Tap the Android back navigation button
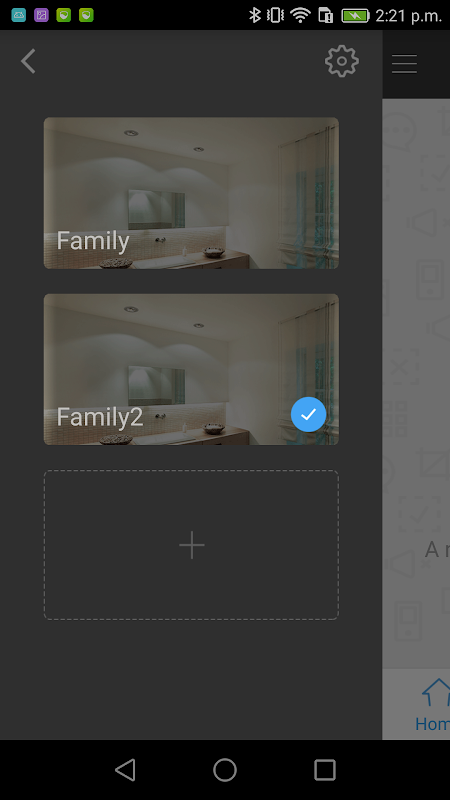This screenshot has height=800, width=450. tap(125, 769)
